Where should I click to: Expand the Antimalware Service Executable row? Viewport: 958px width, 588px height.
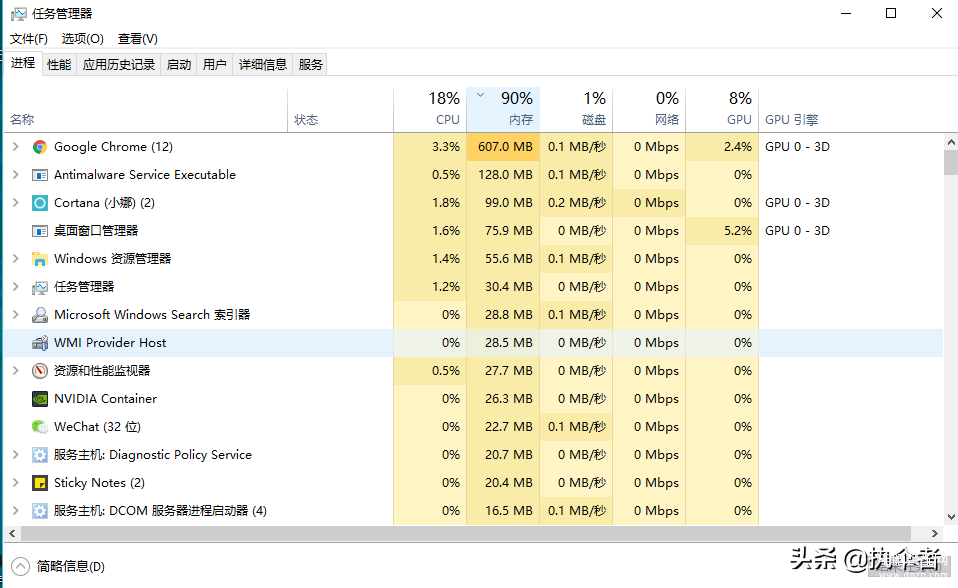pos(16,175)
